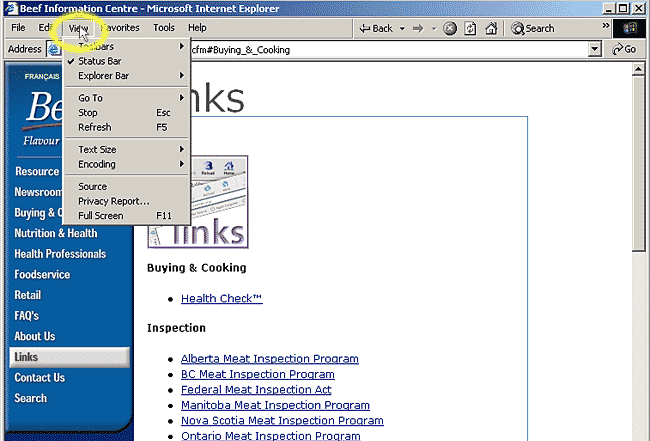
Task: Open Contact Us sidebar item
Action: (x=39, y=378)
